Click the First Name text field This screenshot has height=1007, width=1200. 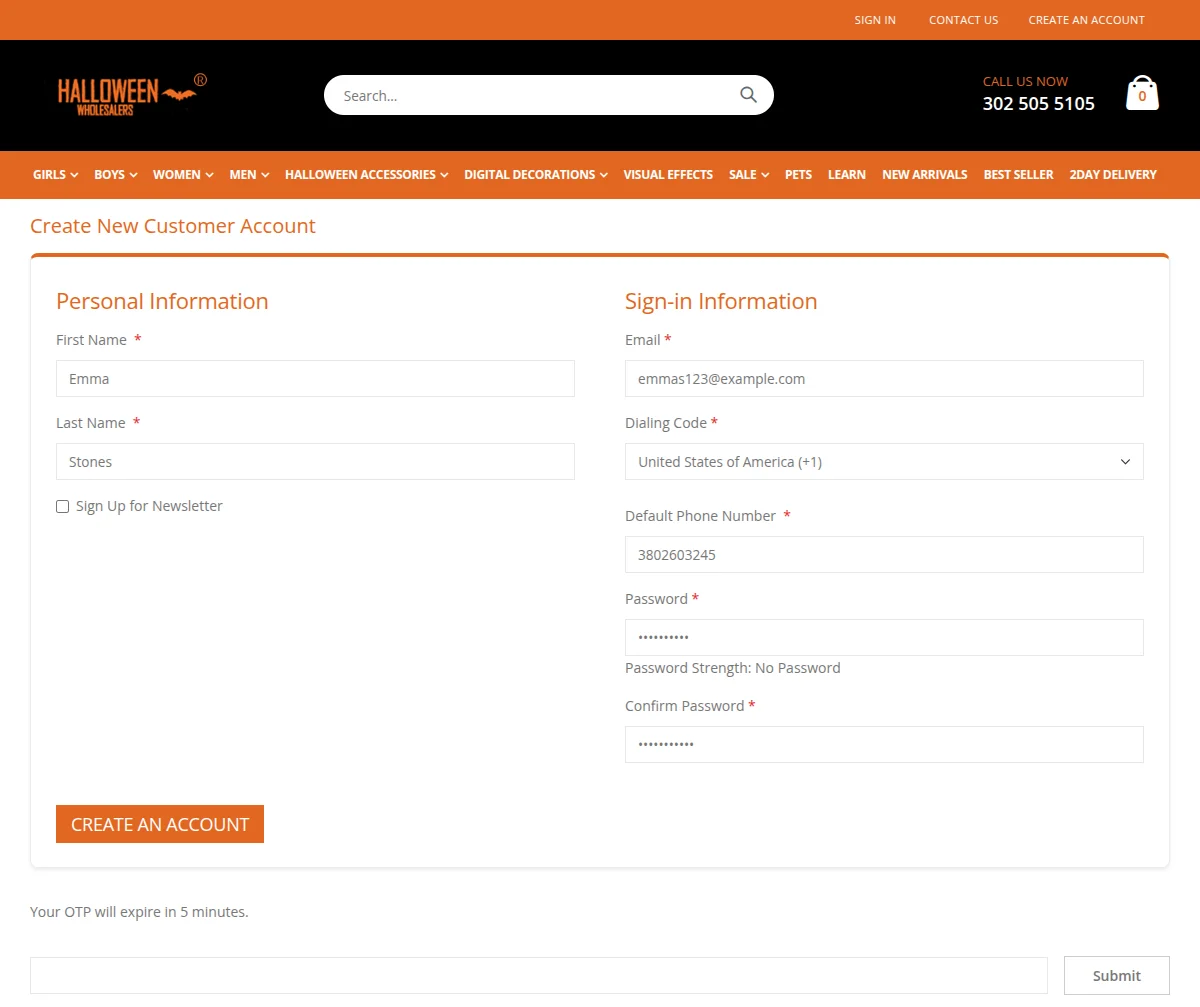click(x=315, y=378)
